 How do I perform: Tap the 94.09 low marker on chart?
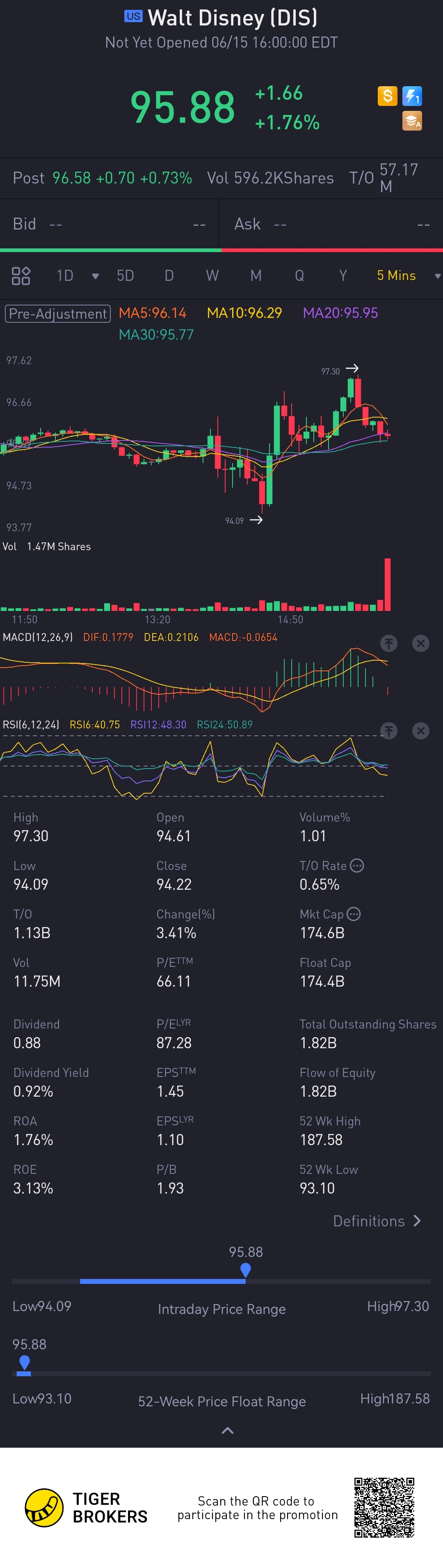[x=243, y=520]
